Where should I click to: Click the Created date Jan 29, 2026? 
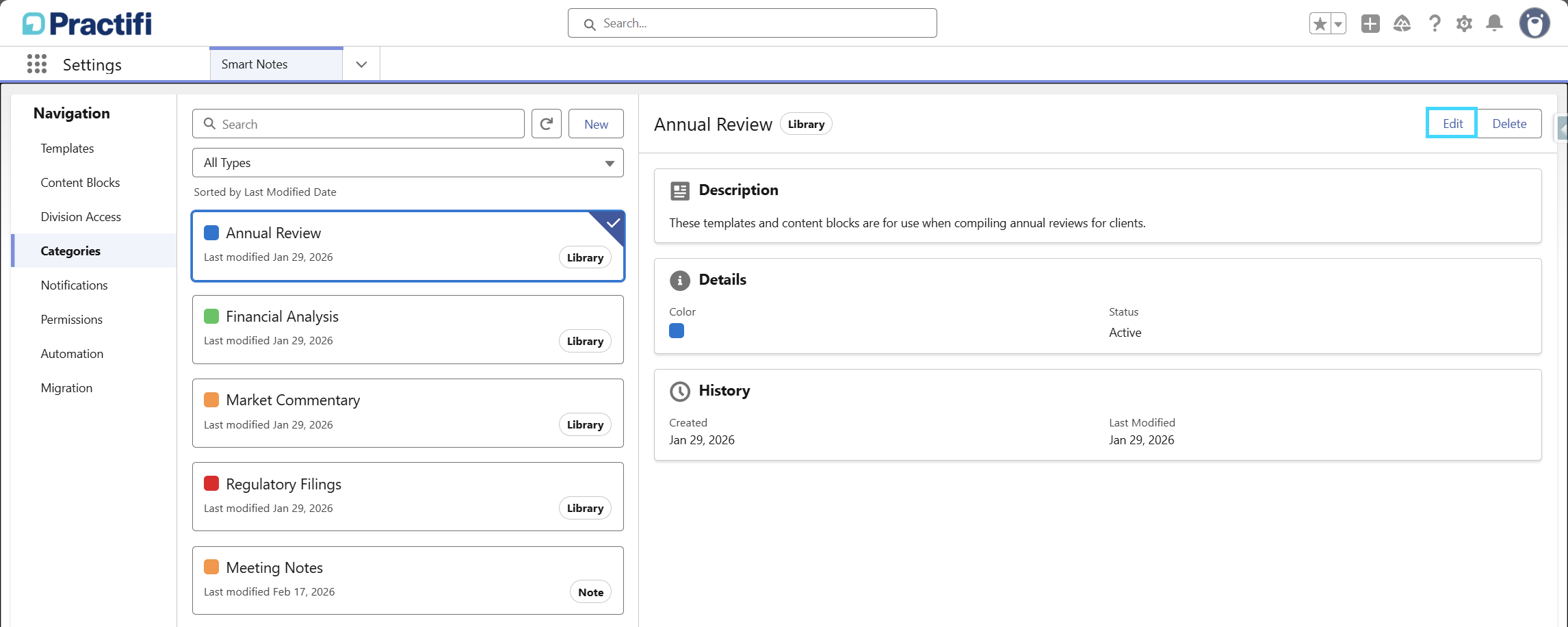tap(702, 440)
